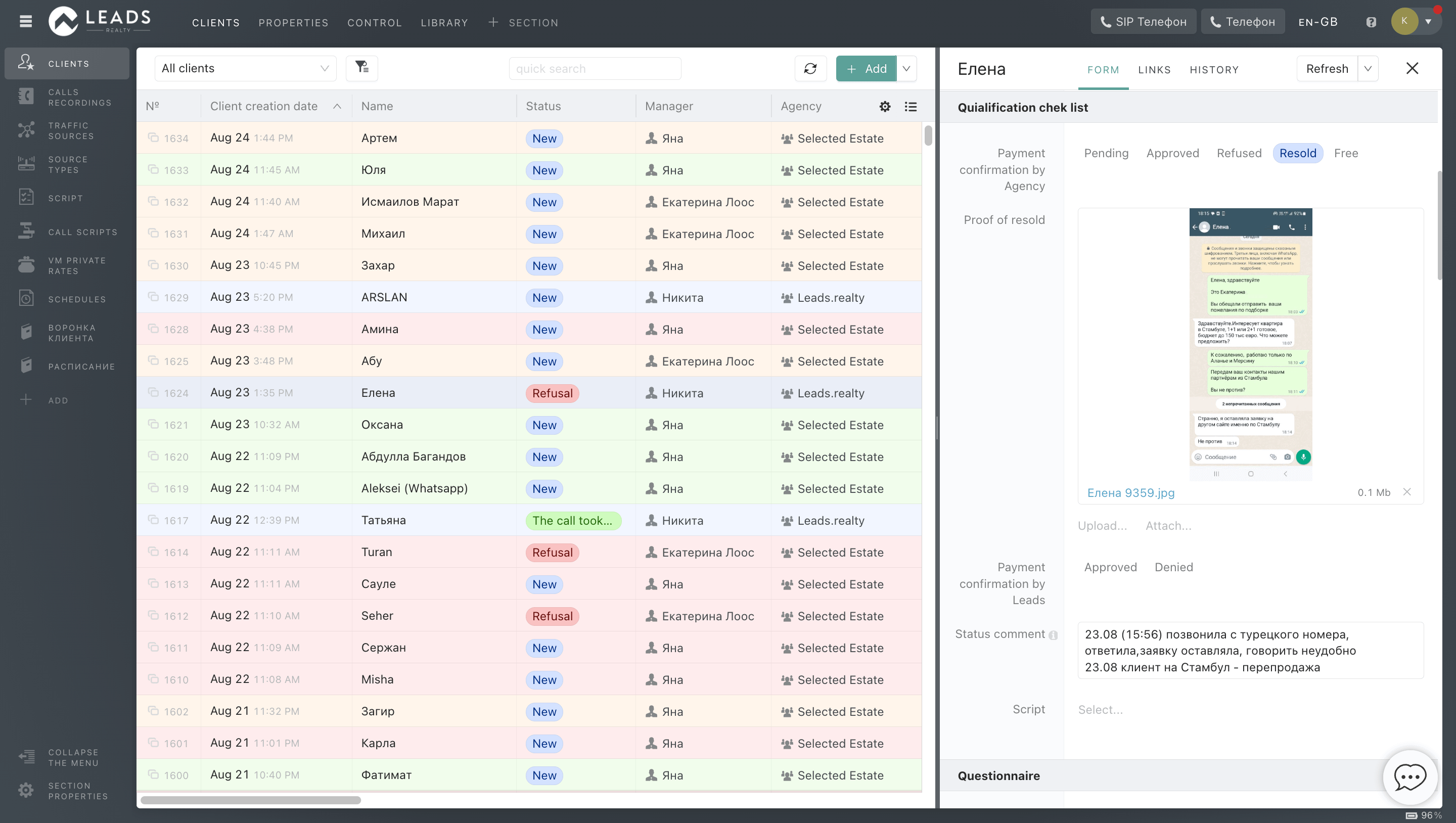Viewport: 1456px width, 823px height.
Task: Toggle the hamburger menu icon
Action: [x=25, y=21]
